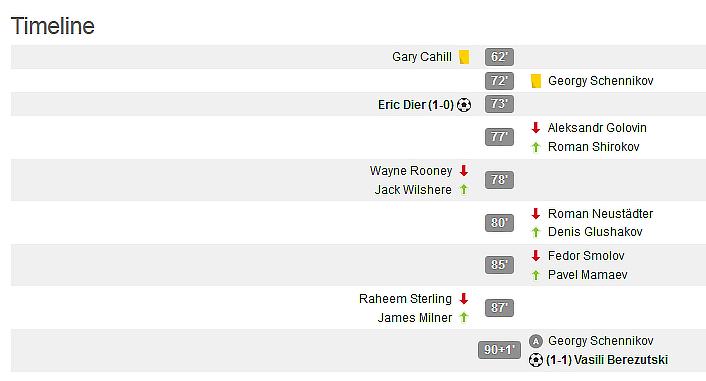Click green up arrow beside Jack Wilshere
706x381 pixels.
(x=464, y=190)
